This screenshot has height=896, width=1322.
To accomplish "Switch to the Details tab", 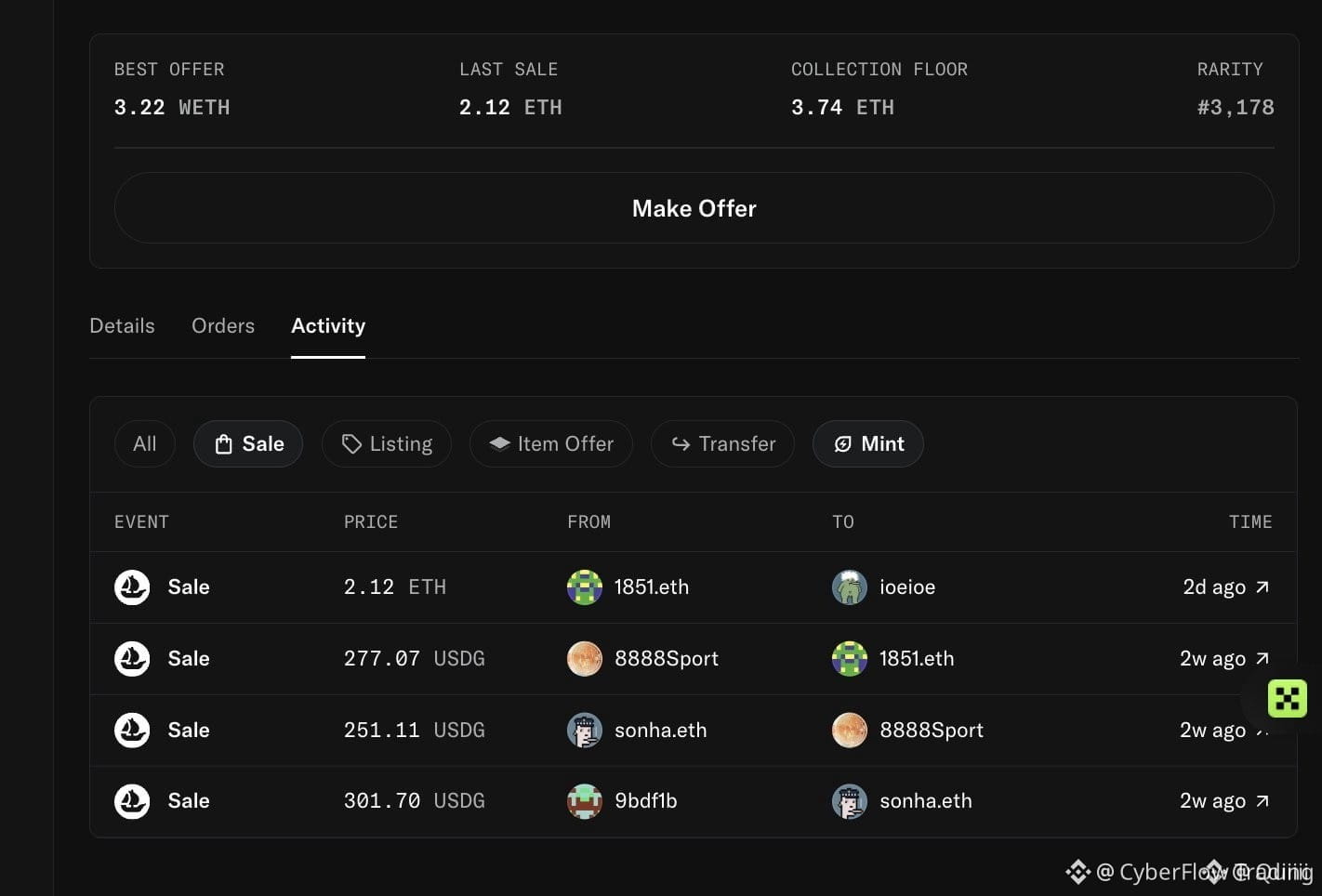I will coord(122,326).
